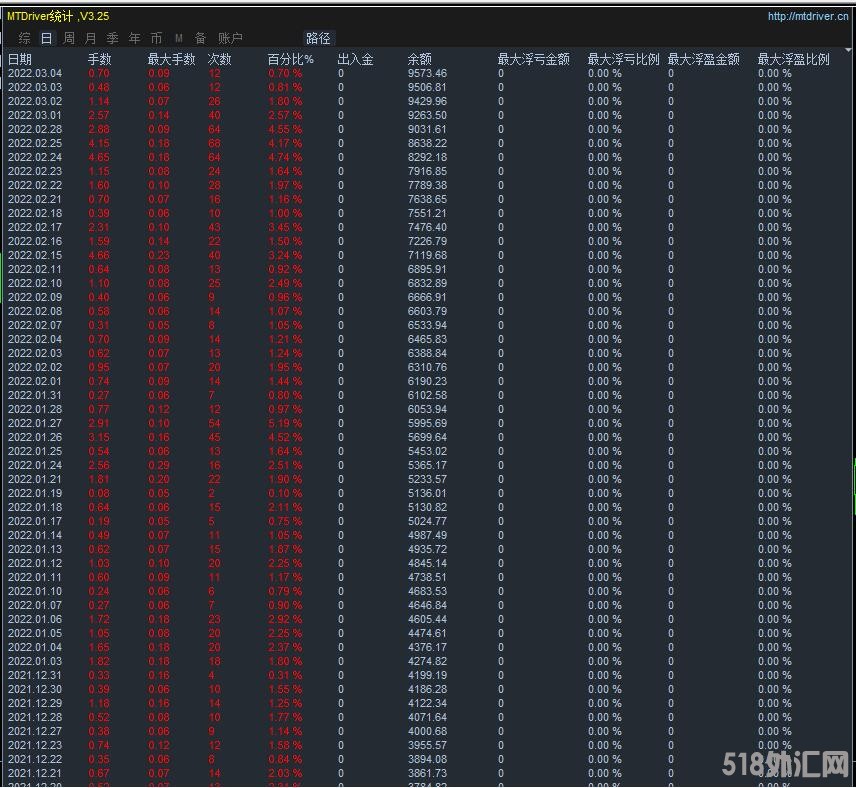Click the 余额 column header

(x=420, y=60)
